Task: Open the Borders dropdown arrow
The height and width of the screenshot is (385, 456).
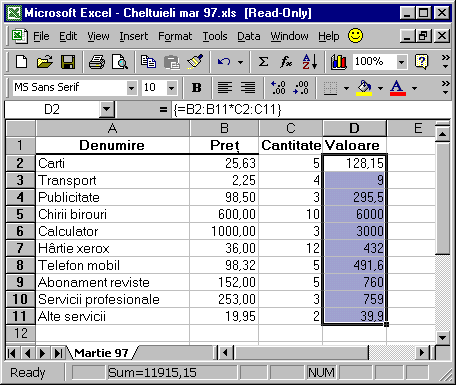Action: (346, 88)
